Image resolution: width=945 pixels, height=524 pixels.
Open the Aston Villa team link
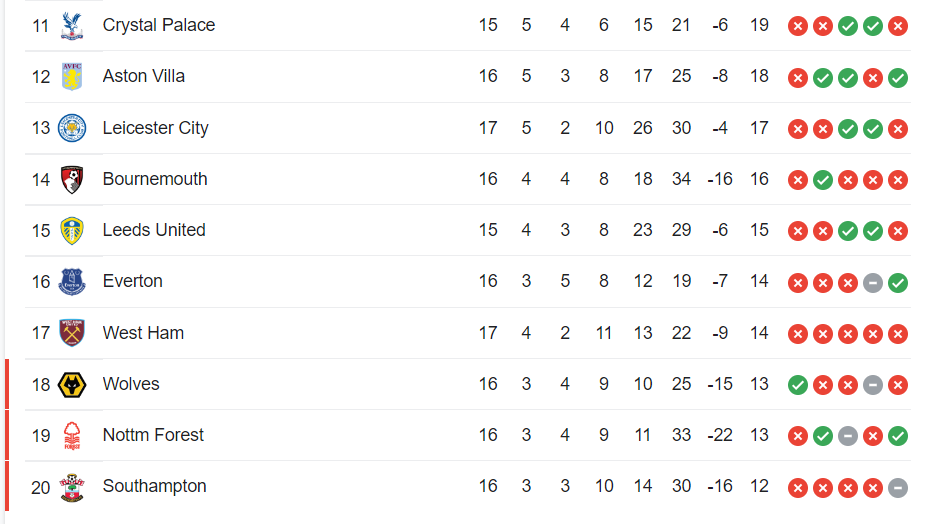pos(143,77)
